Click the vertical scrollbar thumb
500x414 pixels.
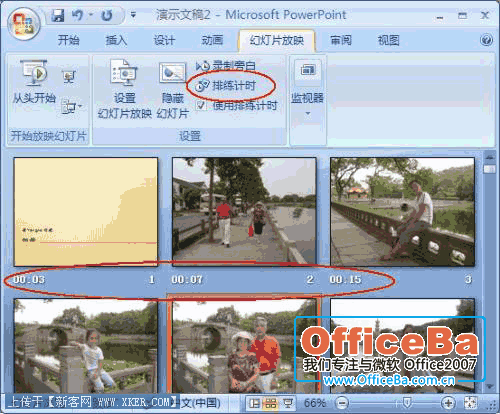pos(489,169)
